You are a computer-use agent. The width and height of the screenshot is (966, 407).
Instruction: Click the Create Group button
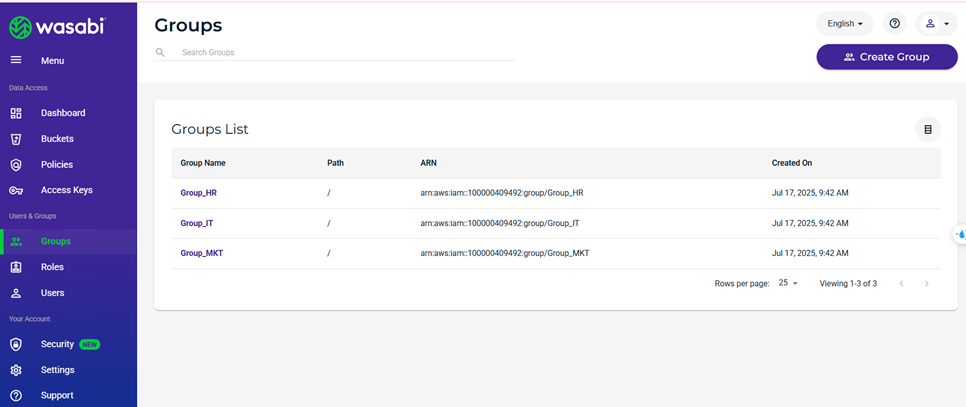(x=887, y=57)
